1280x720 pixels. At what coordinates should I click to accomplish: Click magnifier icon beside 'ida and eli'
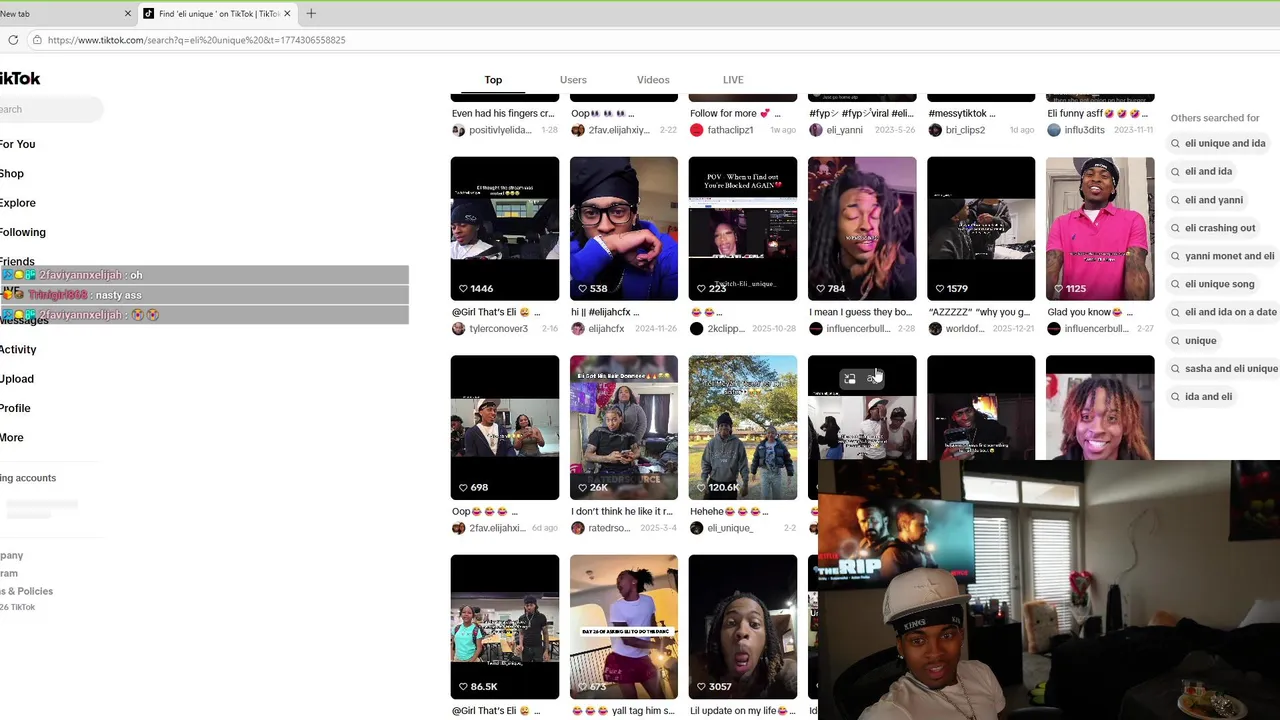click(x=1176, y=397)
